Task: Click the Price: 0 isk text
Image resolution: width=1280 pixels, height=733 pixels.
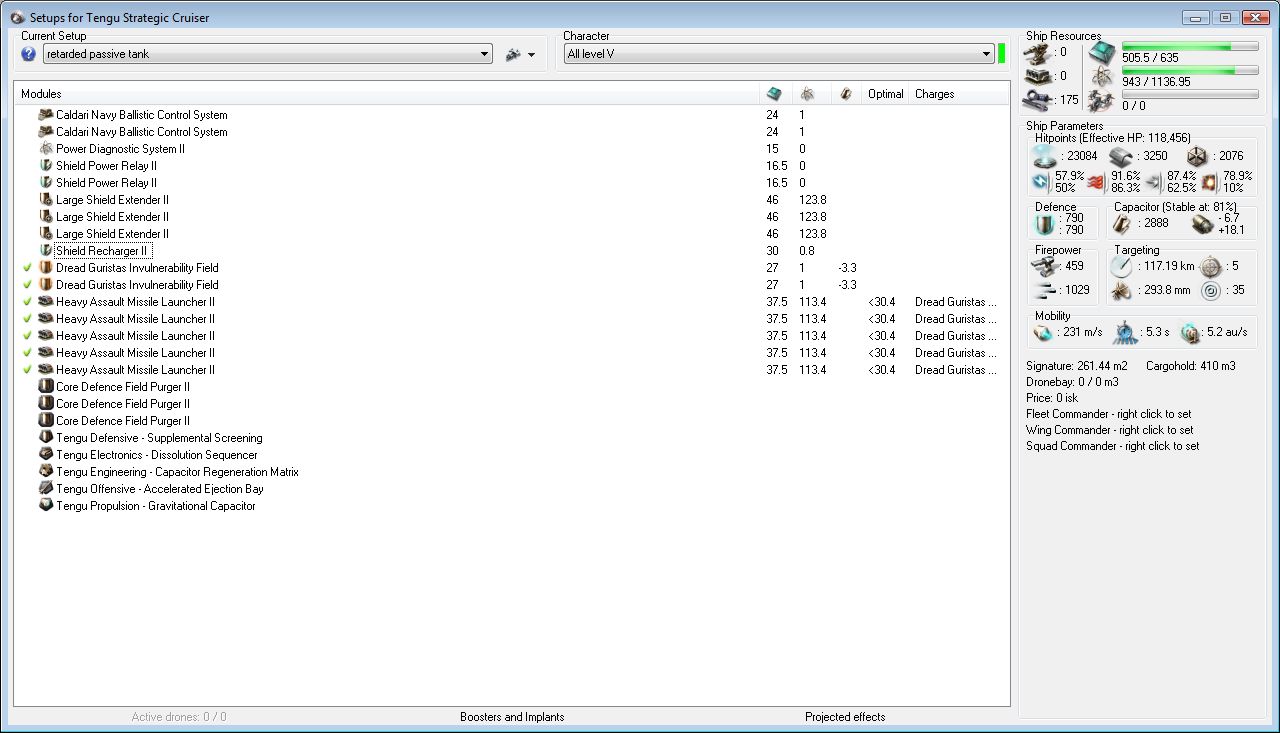Action: tap(1054, 398)
